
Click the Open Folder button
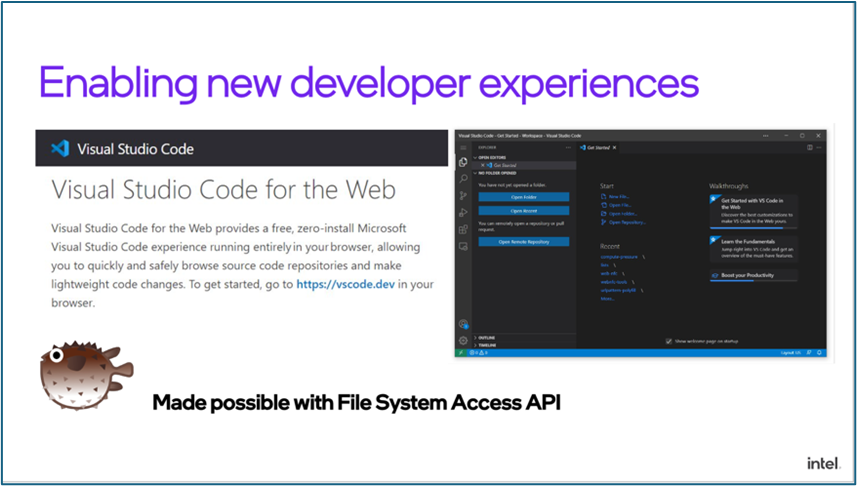point(524,197)
